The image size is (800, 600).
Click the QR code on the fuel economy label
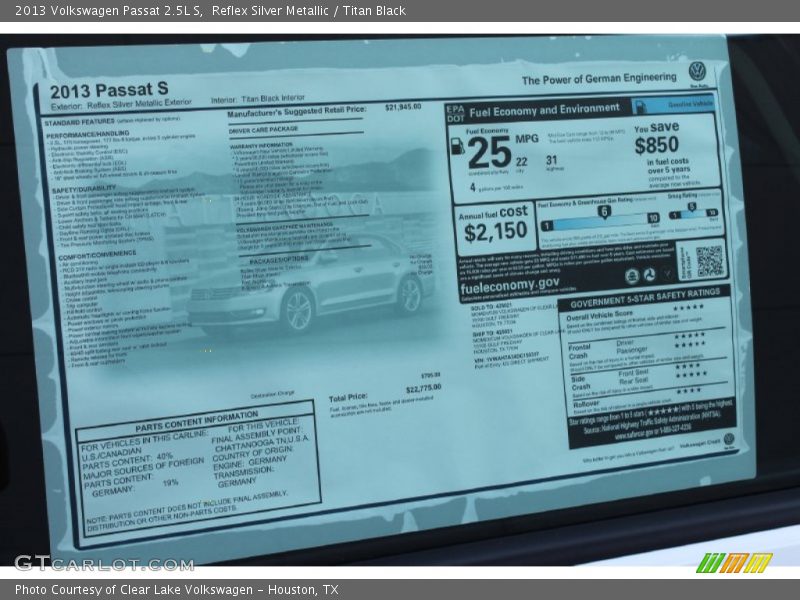[710, 261]
